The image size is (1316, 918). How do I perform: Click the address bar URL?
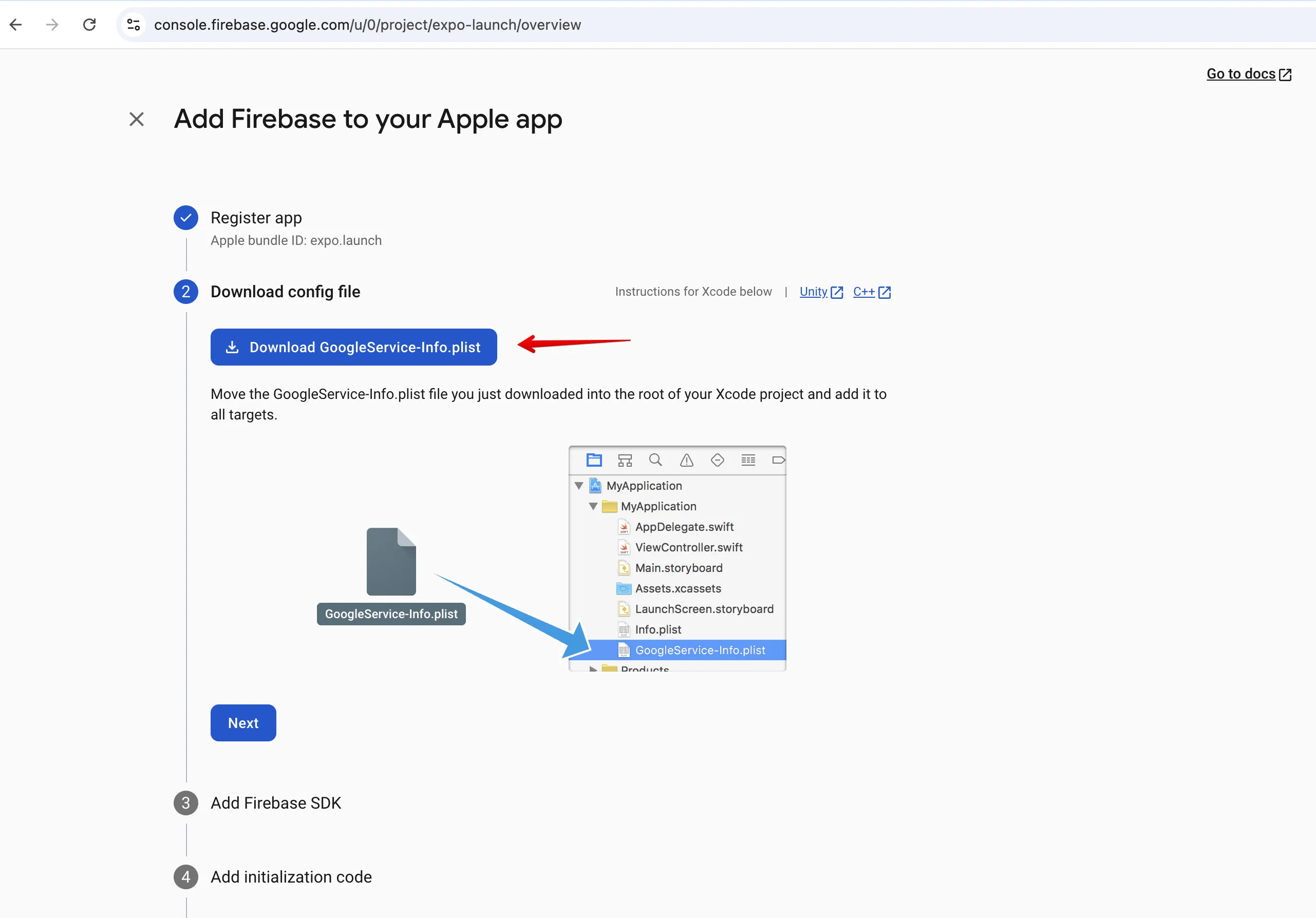point(367,25)
